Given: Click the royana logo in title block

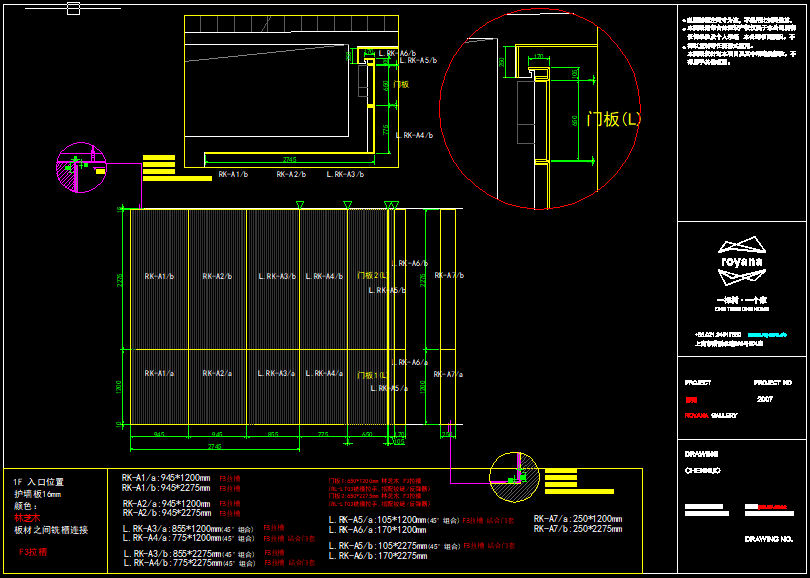Looking at the screenshot, I should (x=742, y=256).
